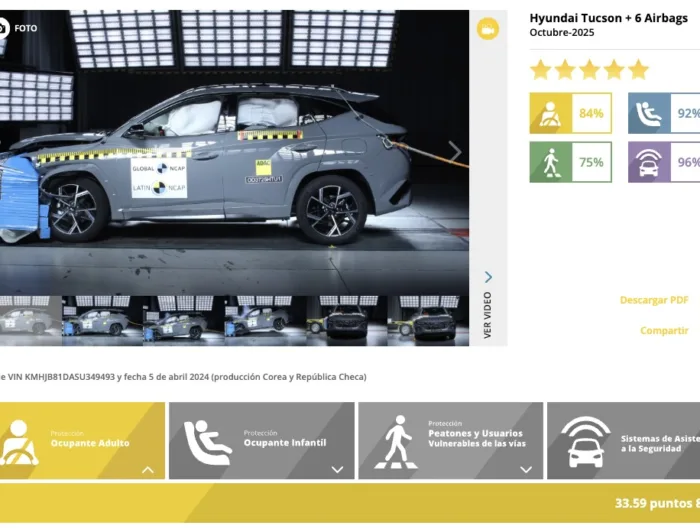Click the car sensor icon in Sistemas de Asistencia

click(585, 442)
